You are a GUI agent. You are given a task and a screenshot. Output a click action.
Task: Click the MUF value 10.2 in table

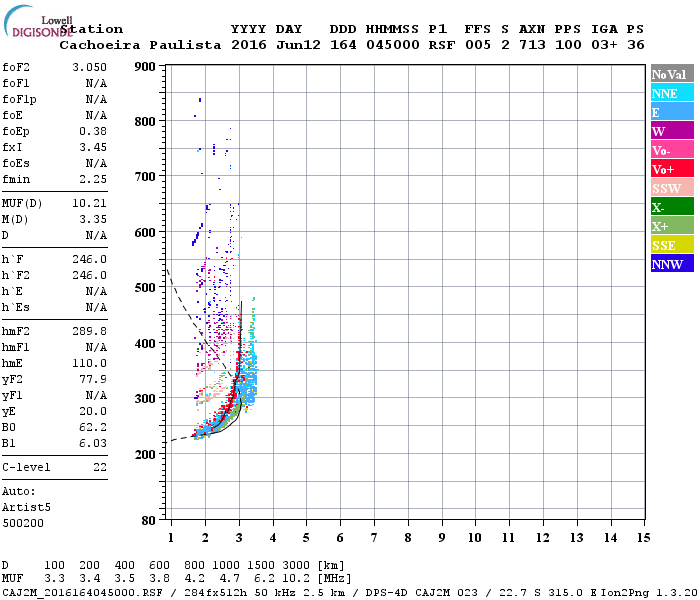point(296,579)
